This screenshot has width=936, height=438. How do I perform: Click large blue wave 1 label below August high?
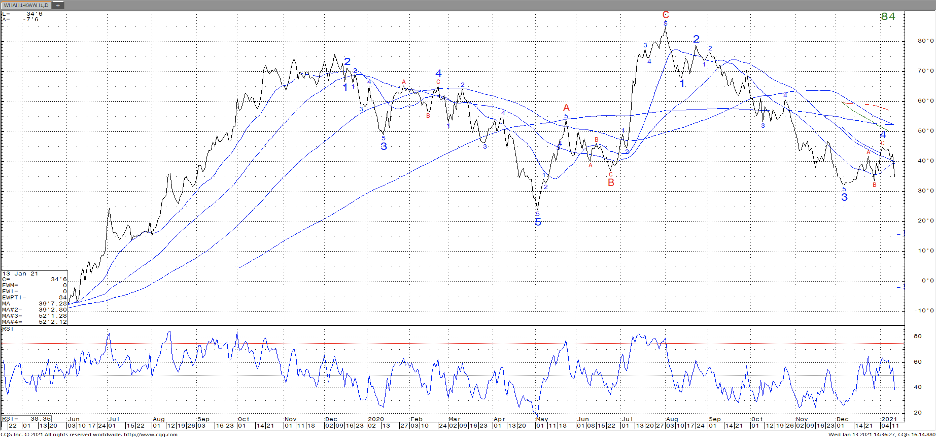coord(682,84)
